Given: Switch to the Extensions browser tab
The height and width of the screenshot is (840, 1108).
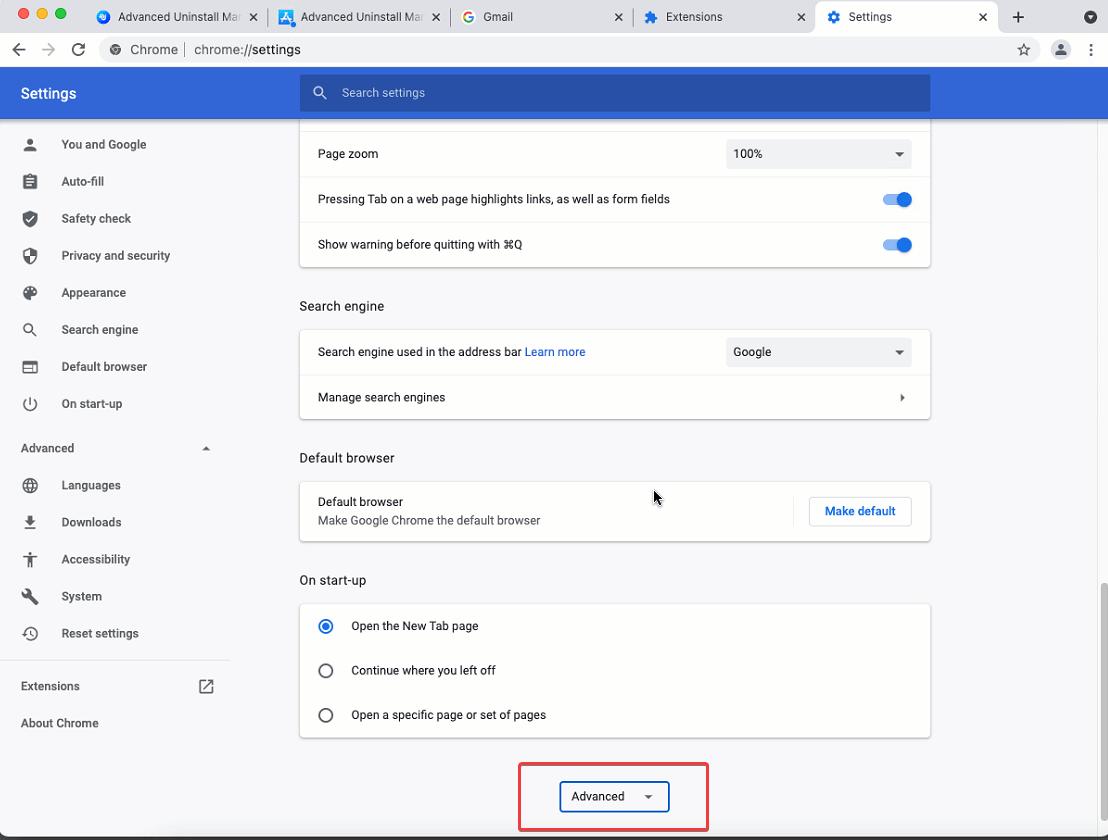Looking at the screenshot, I should tap(722, 17).
